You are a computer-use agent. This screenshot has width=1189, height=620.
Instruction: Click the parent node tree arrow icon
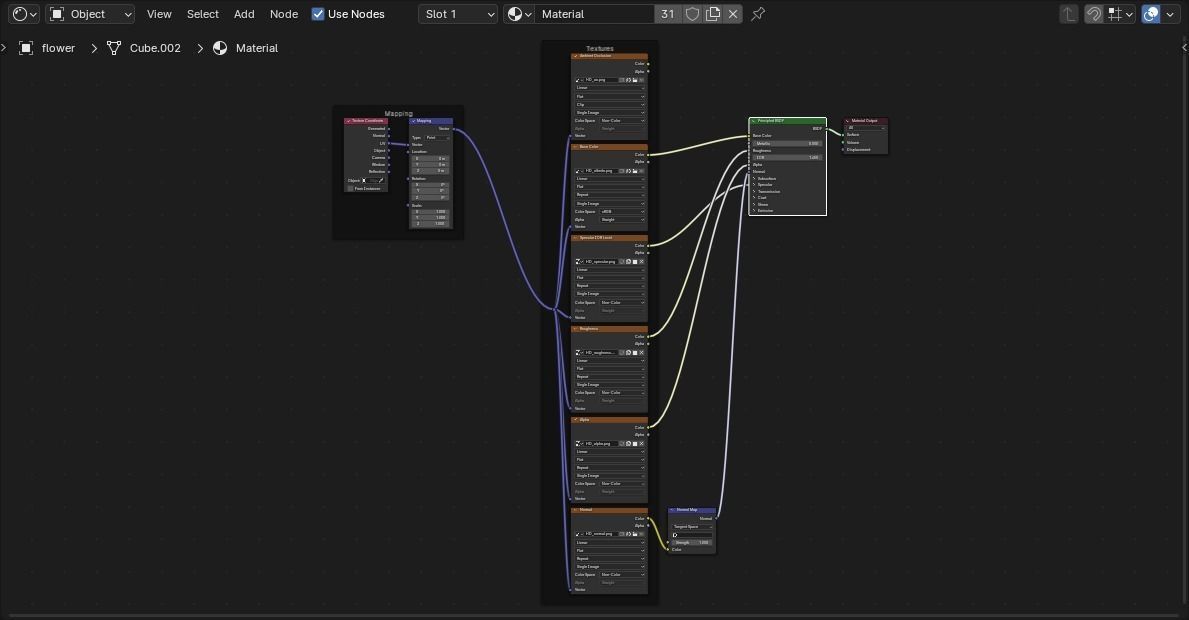point(1068,14)
